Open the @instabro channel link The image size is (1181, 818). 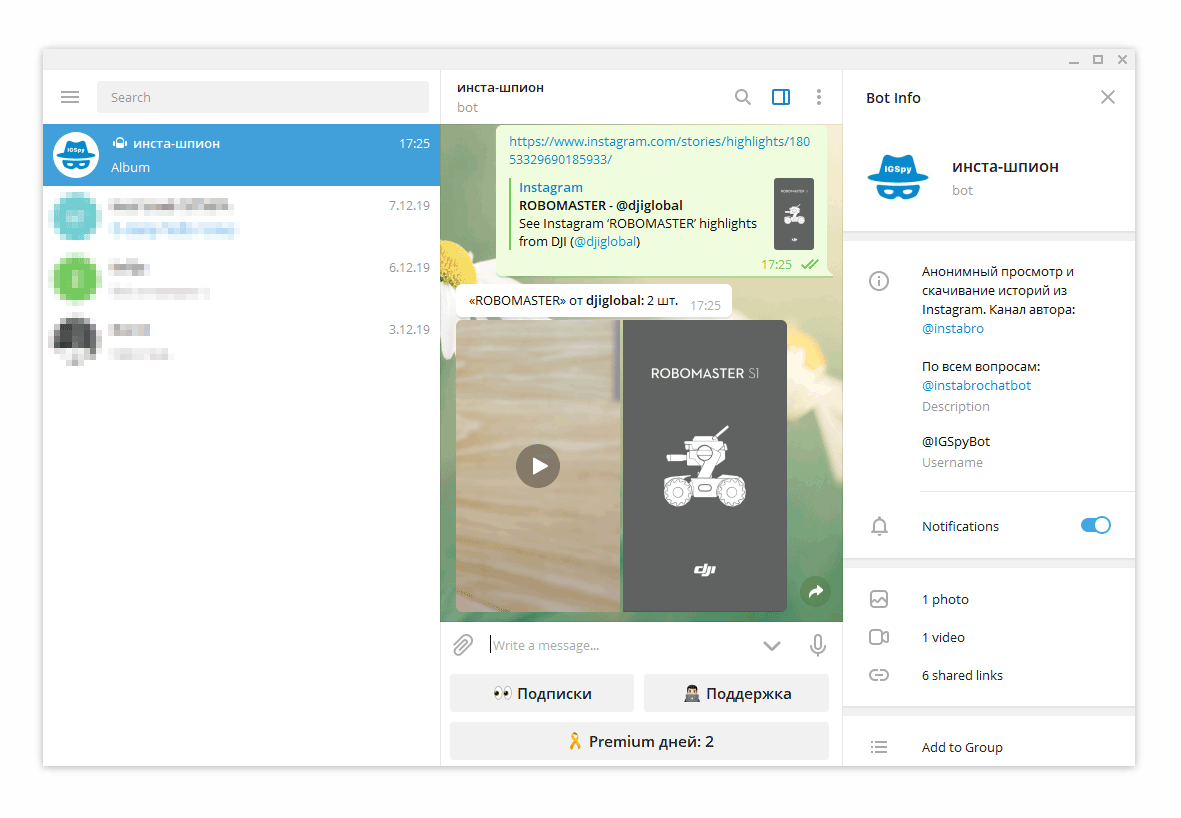pyautogui.click(x=953, y=328)
